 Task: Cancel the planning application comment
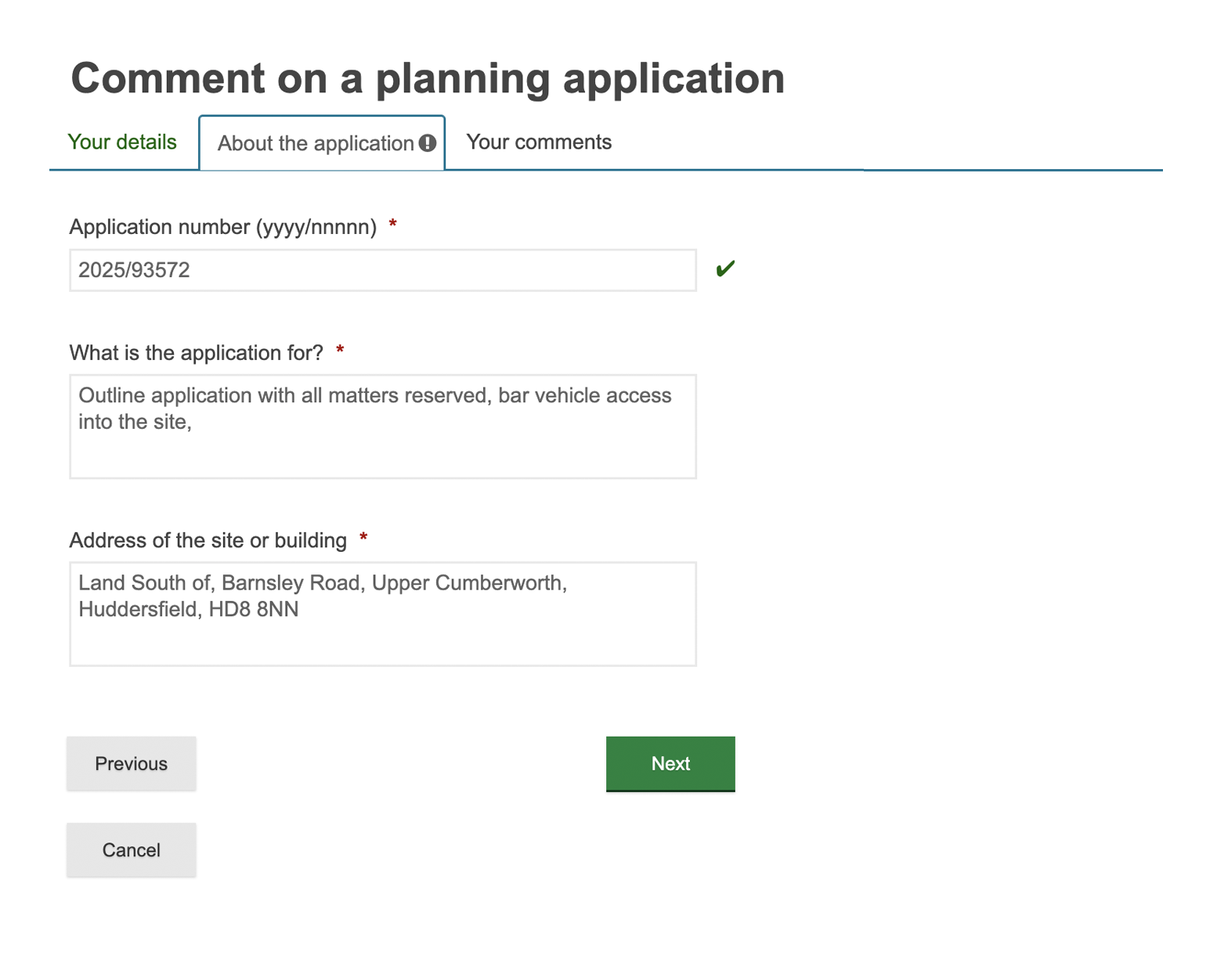point(131,849)
